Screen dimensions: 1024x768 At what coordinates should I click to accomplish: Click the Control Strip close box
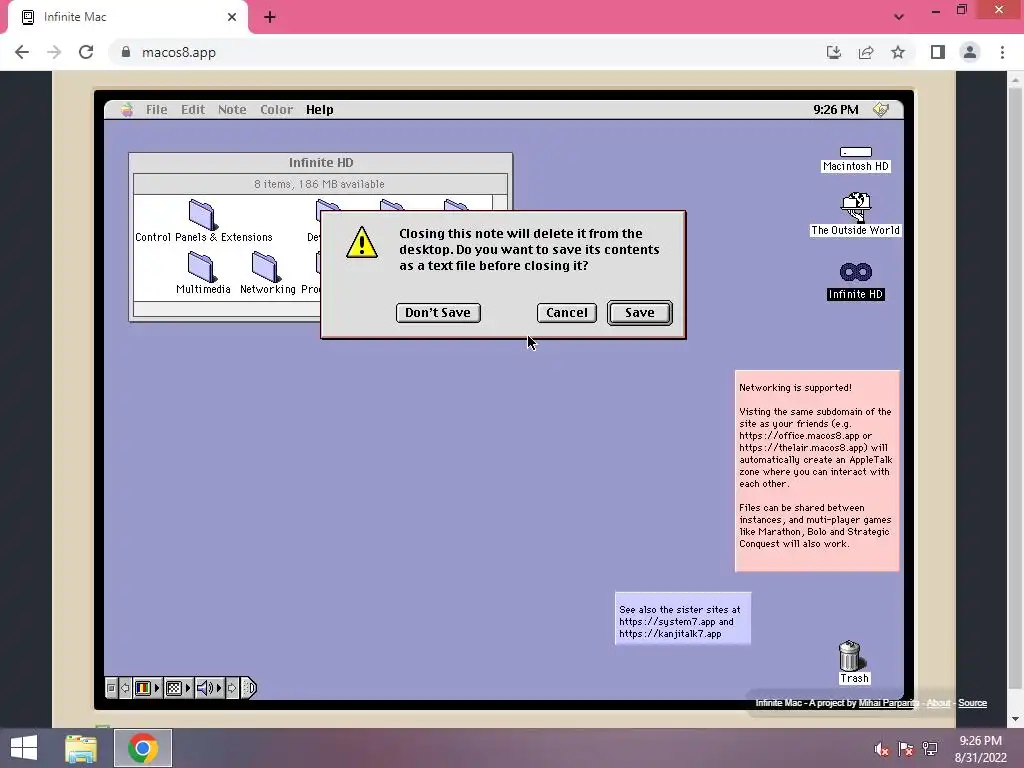pos(111,688)
